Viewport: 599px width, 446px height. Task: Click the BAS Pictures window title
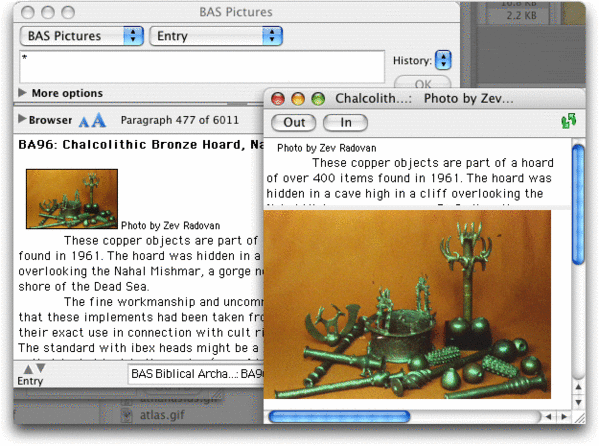(236, 12)
